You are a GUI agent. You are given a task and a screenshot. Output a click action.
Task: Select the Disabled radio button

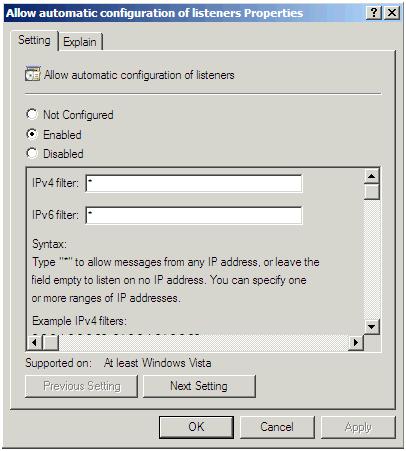tap(32, 153)
